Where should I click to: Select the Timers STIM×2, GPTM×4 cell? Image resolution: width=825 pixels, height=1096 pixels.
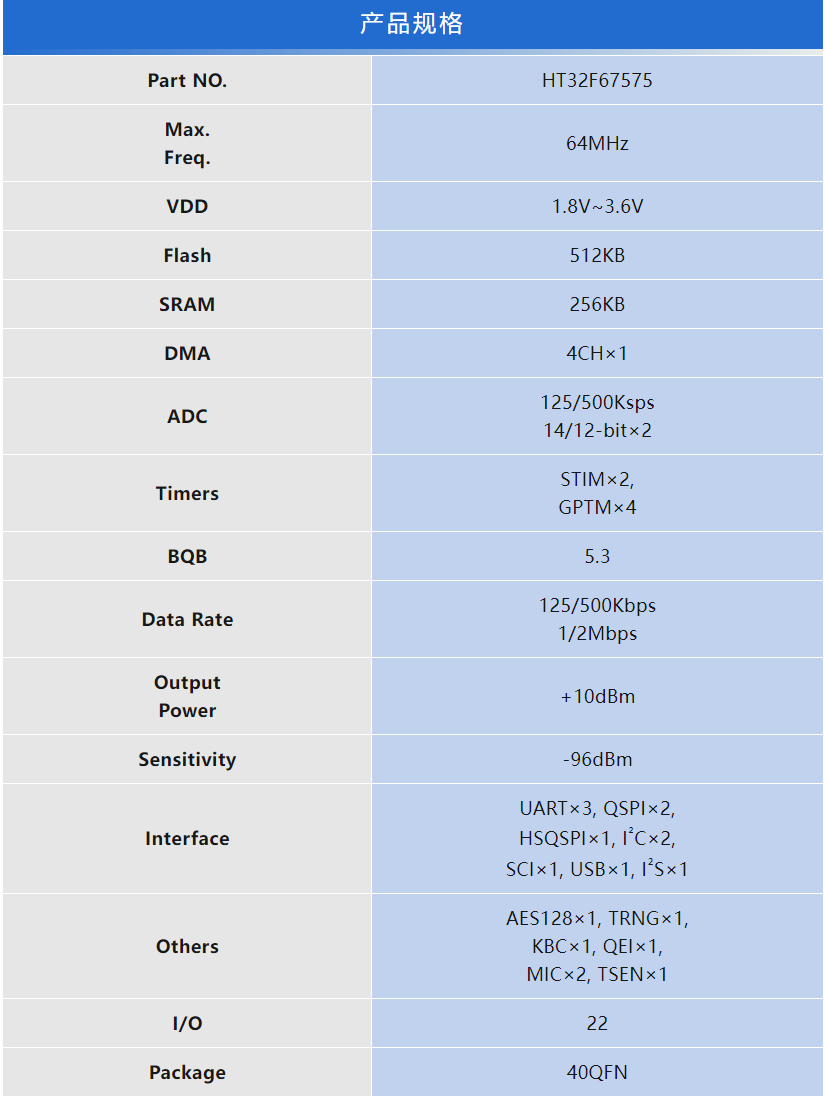tap(597, 494)
